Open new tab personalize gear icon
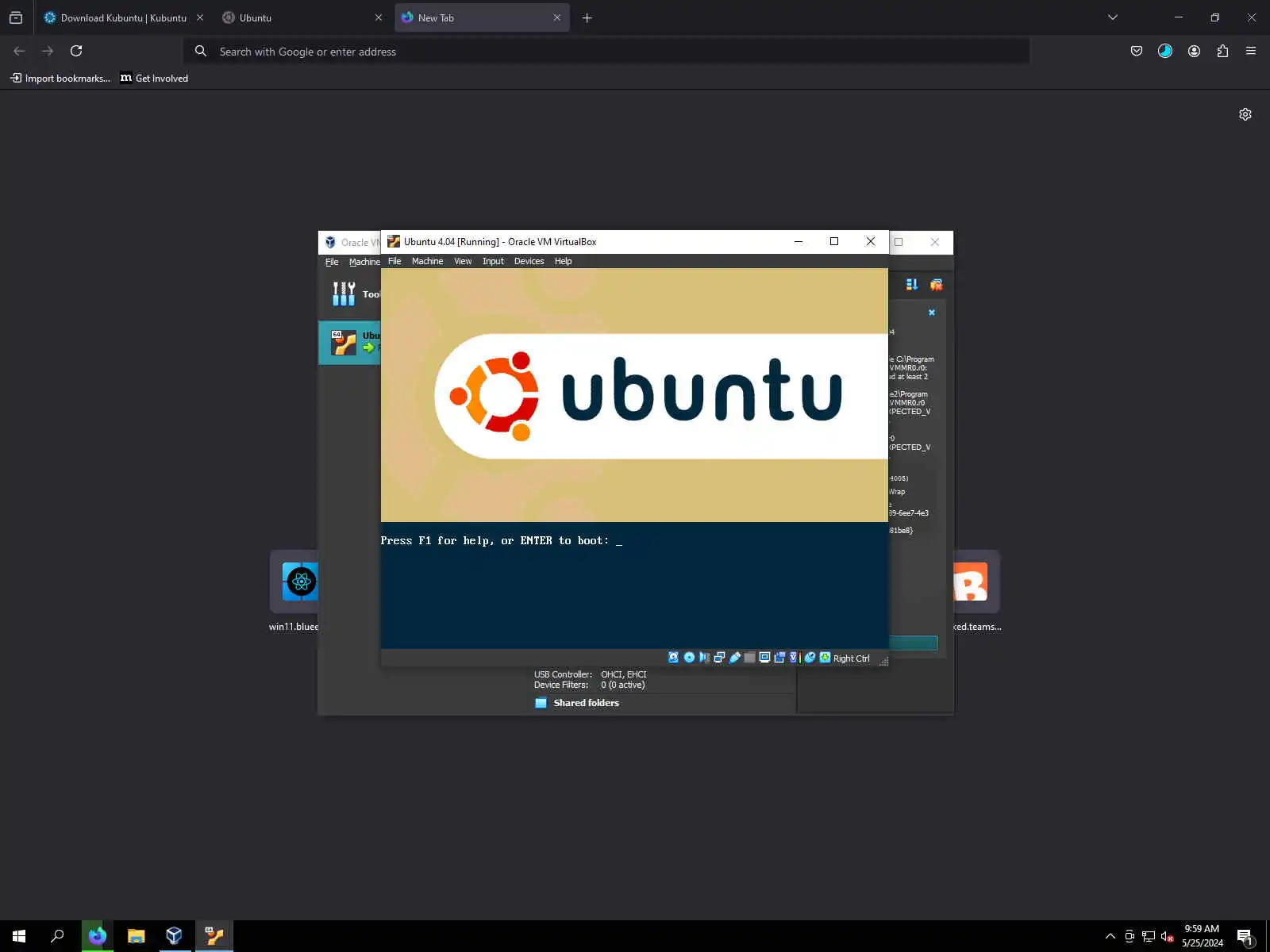Screen dimensions: 1270x952 click(x=1245, y=114)
